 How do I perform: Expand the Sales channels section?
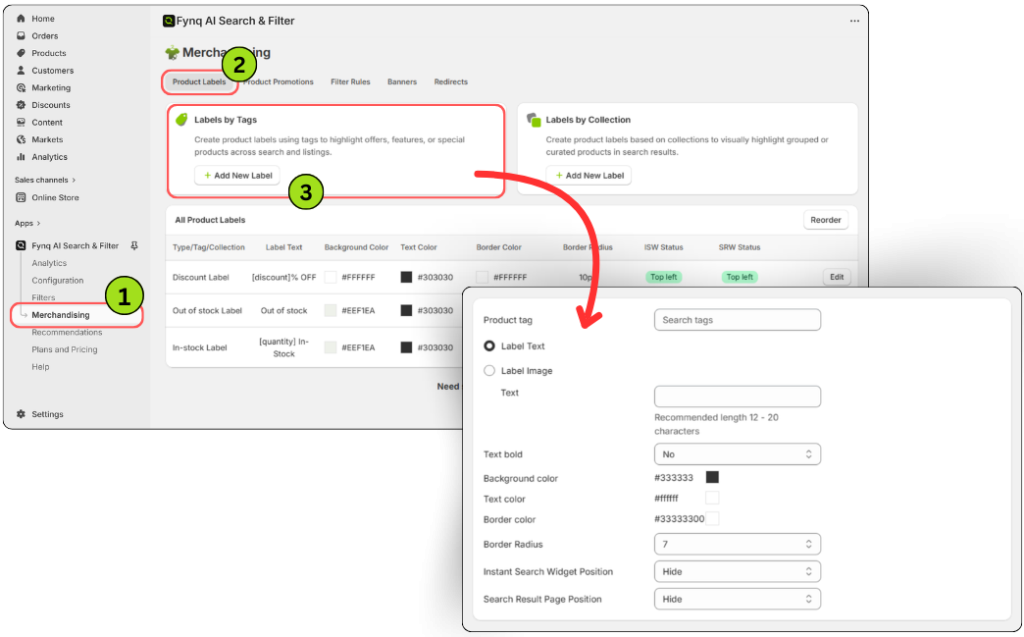pyautogui.click(x=45, y=180)
